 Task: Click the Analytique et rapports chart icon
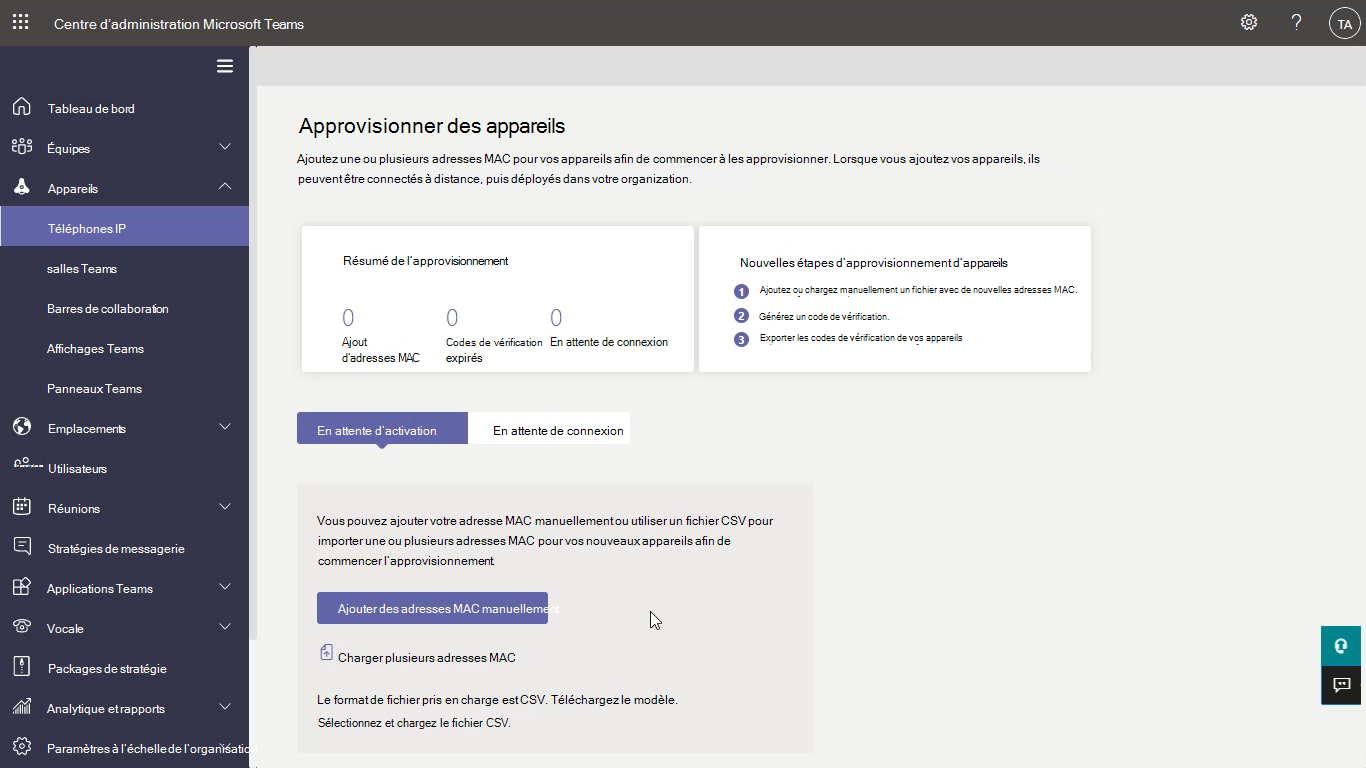tap(21, 707)
